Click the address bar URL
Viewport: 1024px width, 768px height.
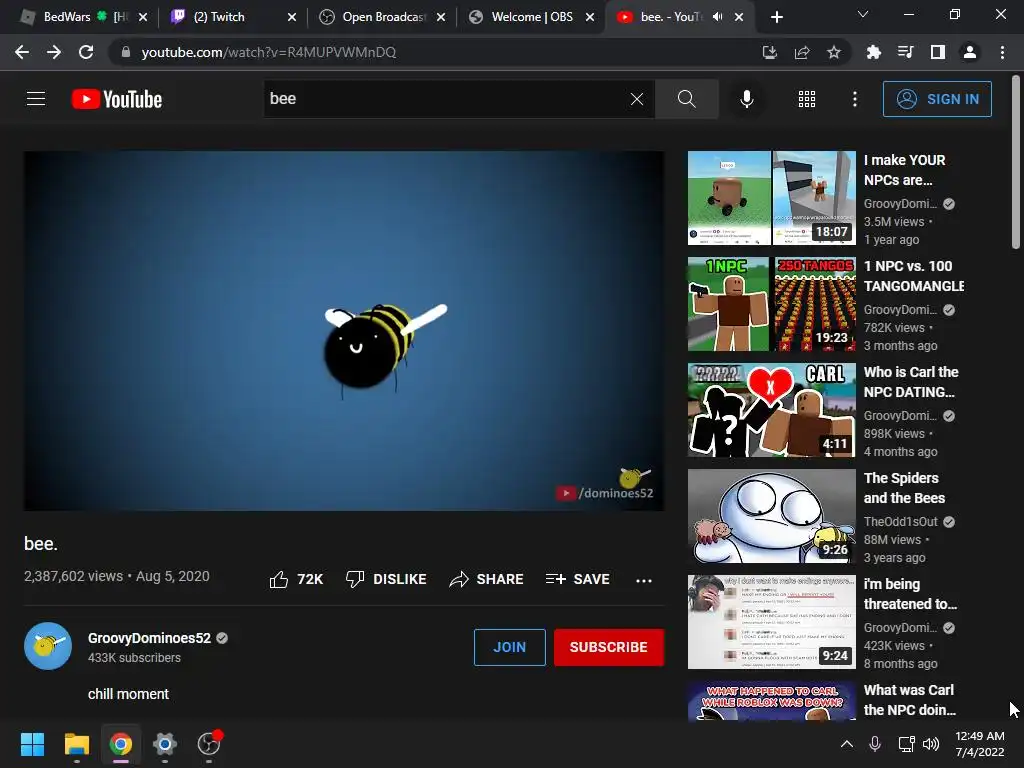point(268,52)
